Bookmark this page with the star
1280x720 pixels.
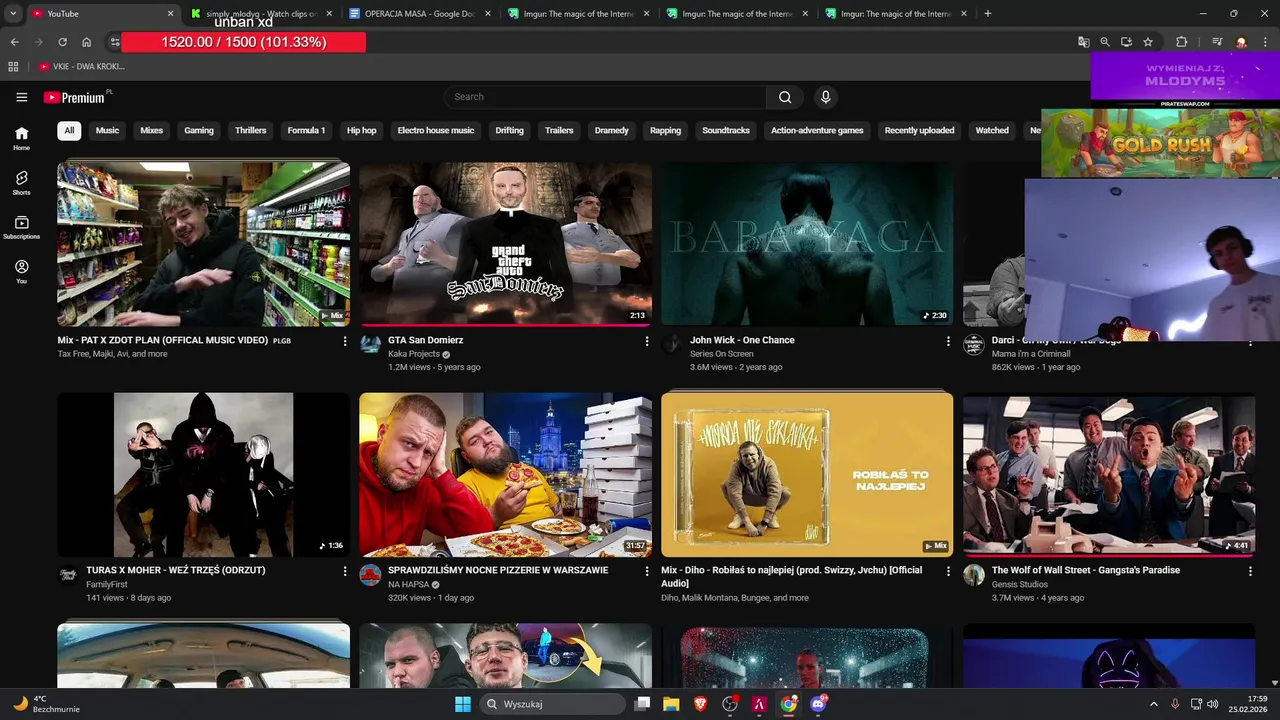(x=1148, y=42)
